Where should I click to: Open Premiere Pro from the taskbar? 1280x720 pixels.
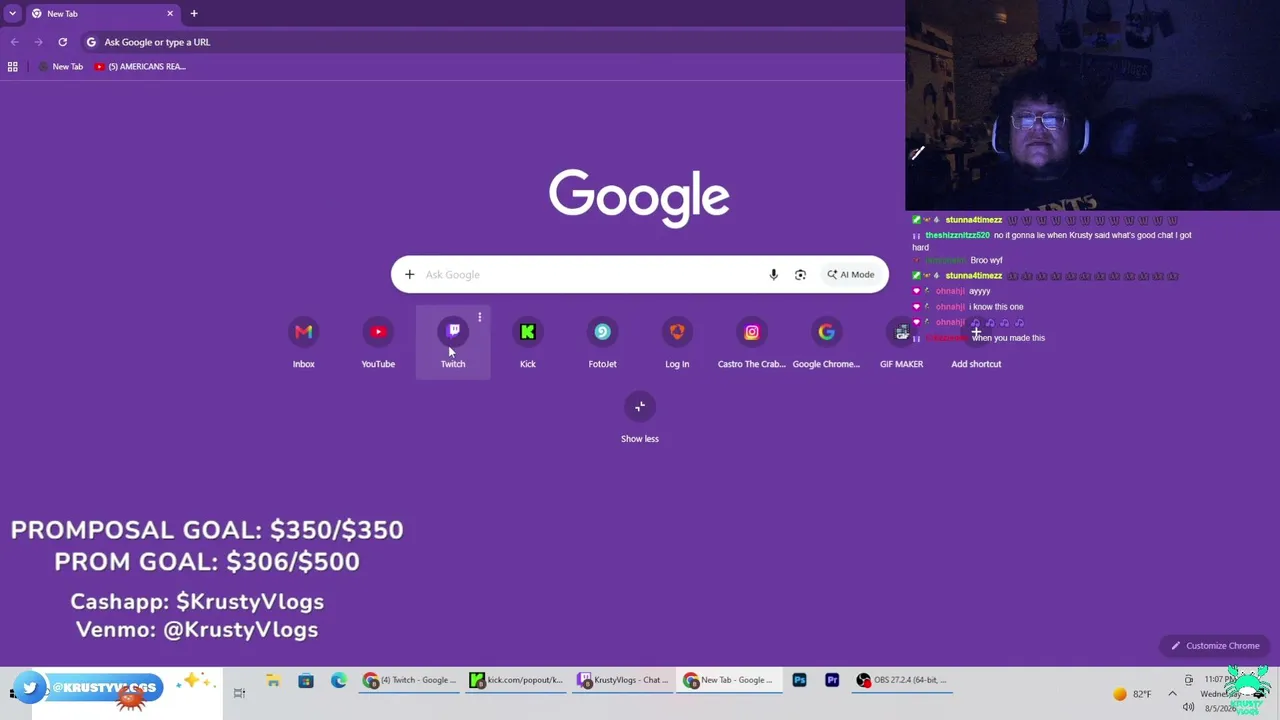click(x=832, y=681)
